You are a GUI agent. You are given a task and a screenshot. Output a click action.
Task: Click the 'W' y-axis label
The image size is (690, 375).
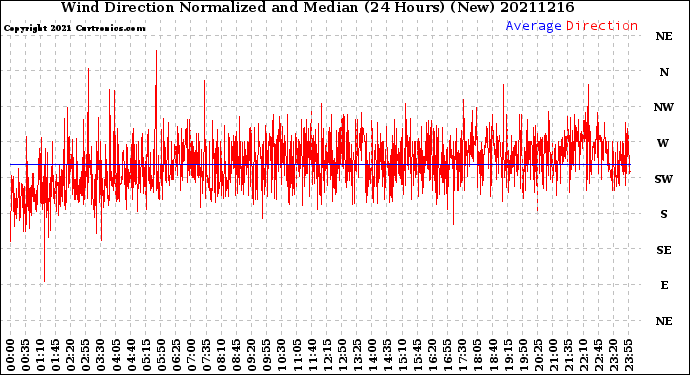point(663,143)
